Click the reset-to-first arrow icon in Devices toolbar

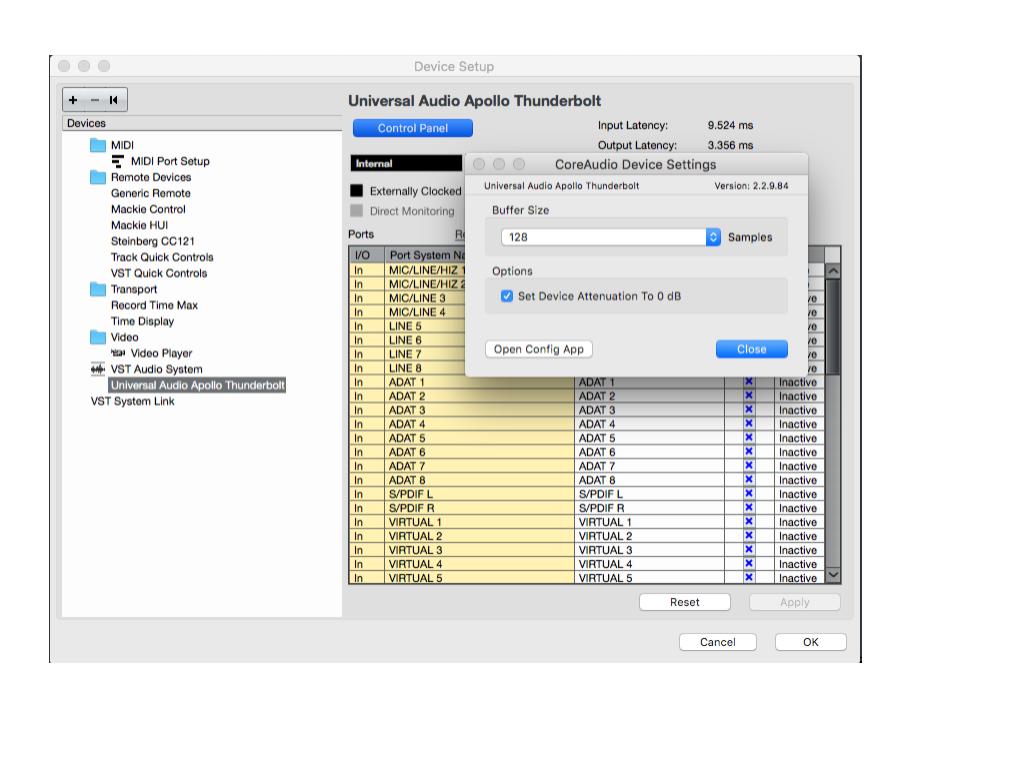114,100
